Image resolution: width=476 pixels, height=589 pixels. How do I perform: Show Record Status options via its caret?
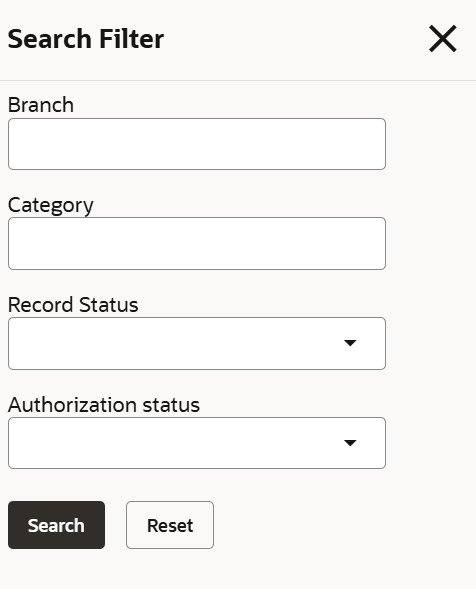click(x=350, y=343)
